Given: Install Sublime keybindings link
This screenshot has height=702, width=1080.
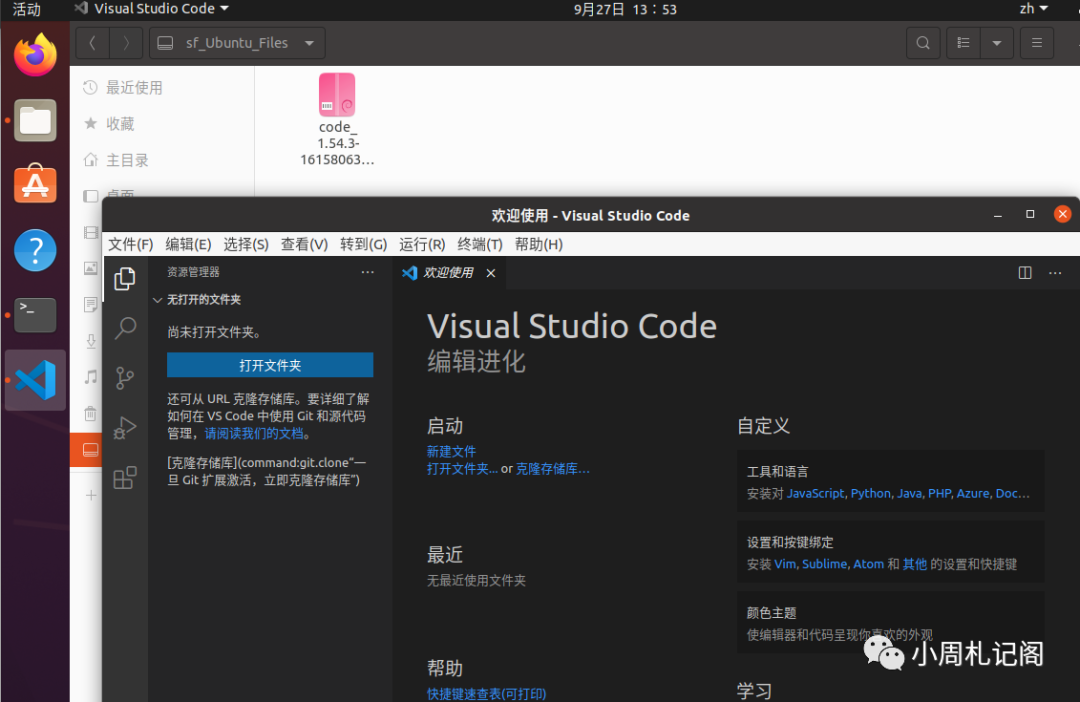Looking at the screenshot, I should point(824,564).
